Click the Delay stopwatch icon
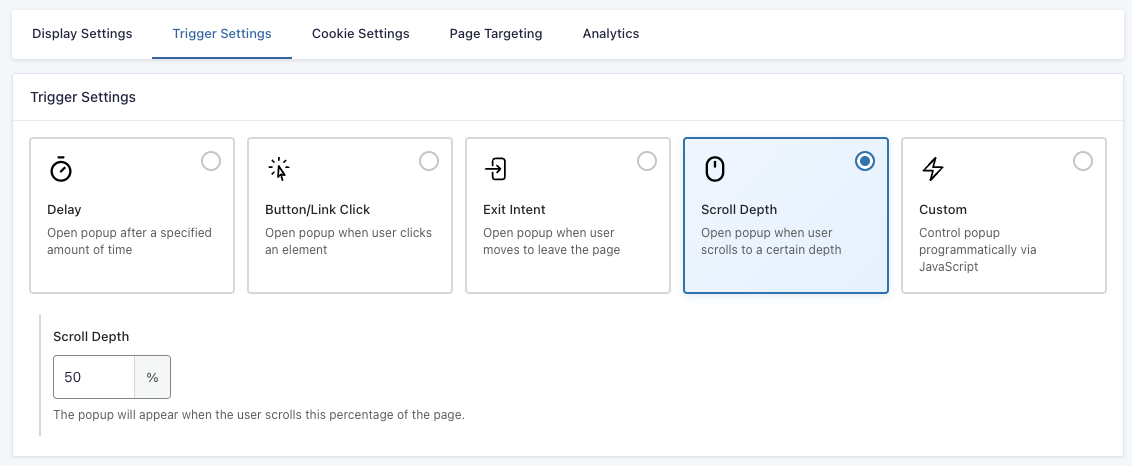This screenshot has height=466, width=1132. point(61,169)
